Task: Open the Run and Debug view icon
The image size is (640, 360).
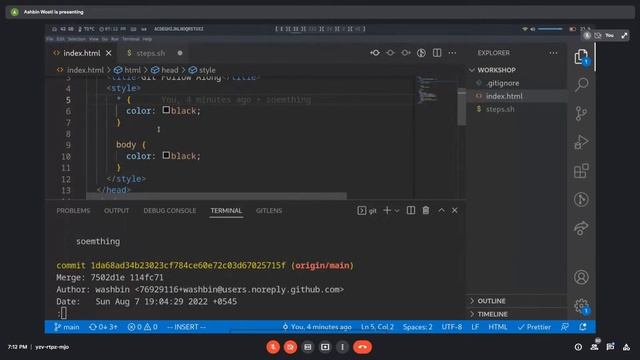Action: pos(581,142)
